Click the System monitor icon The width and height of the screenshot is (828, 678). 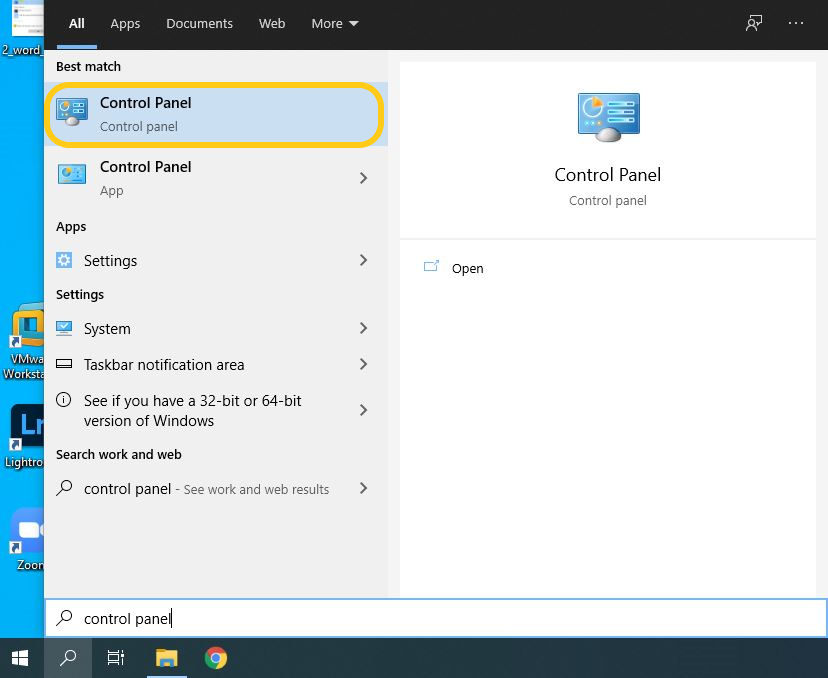64,328
